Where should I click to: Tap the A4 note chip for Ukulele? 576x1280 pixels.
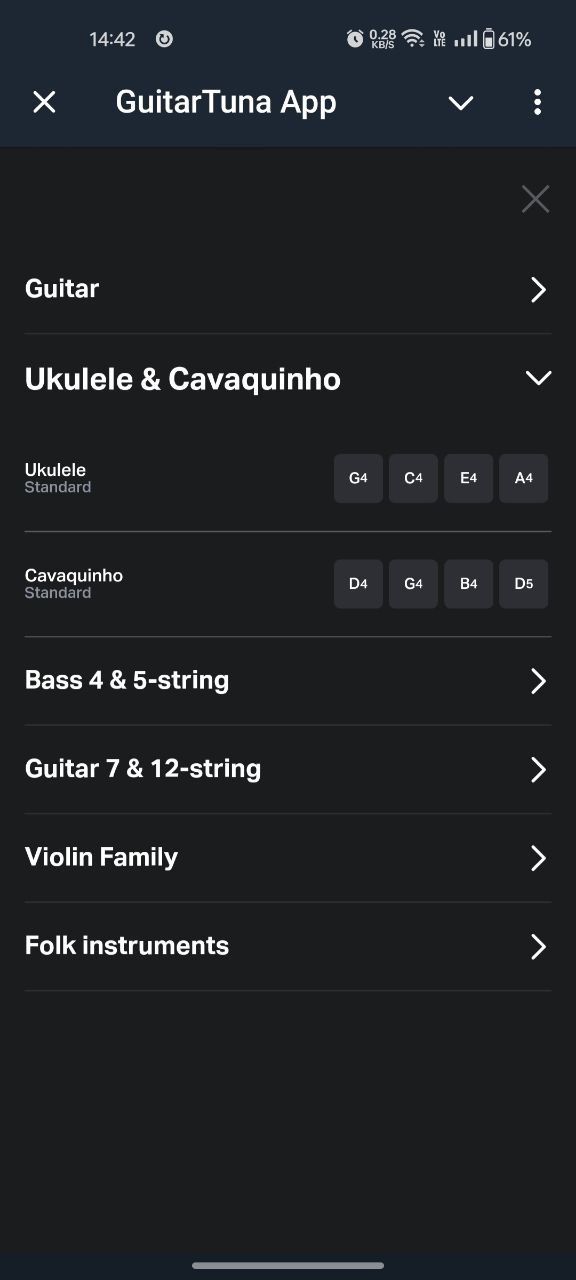click(523, 478)
